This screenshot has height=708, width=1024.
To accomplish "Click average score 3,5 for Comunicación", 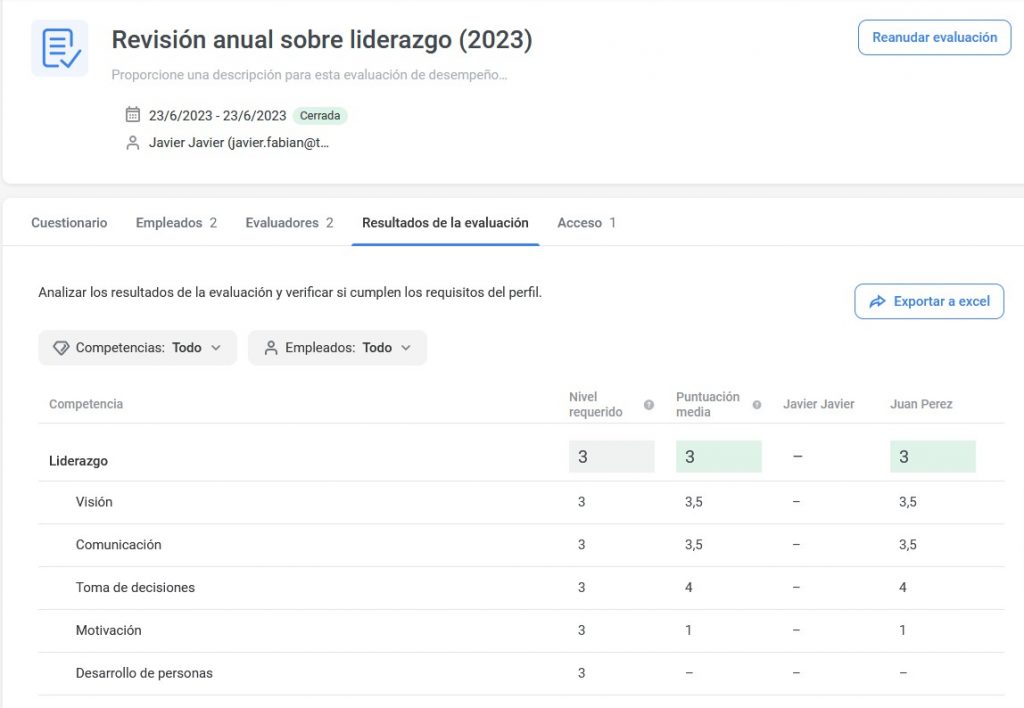I will point(694,545).
